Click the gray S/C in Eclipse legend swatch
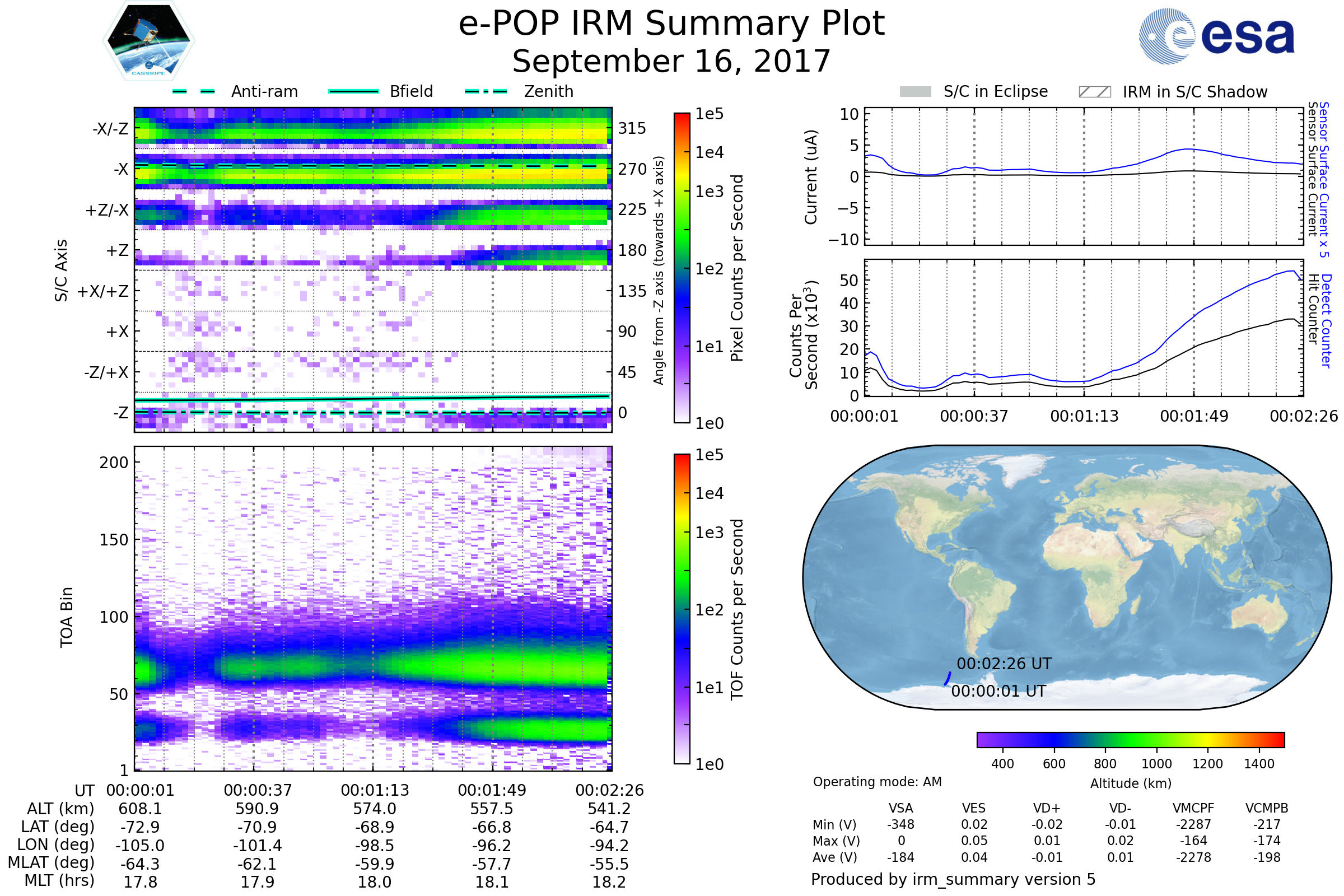The width and height of the screenshot is (1344, 896). pos(915,92)
